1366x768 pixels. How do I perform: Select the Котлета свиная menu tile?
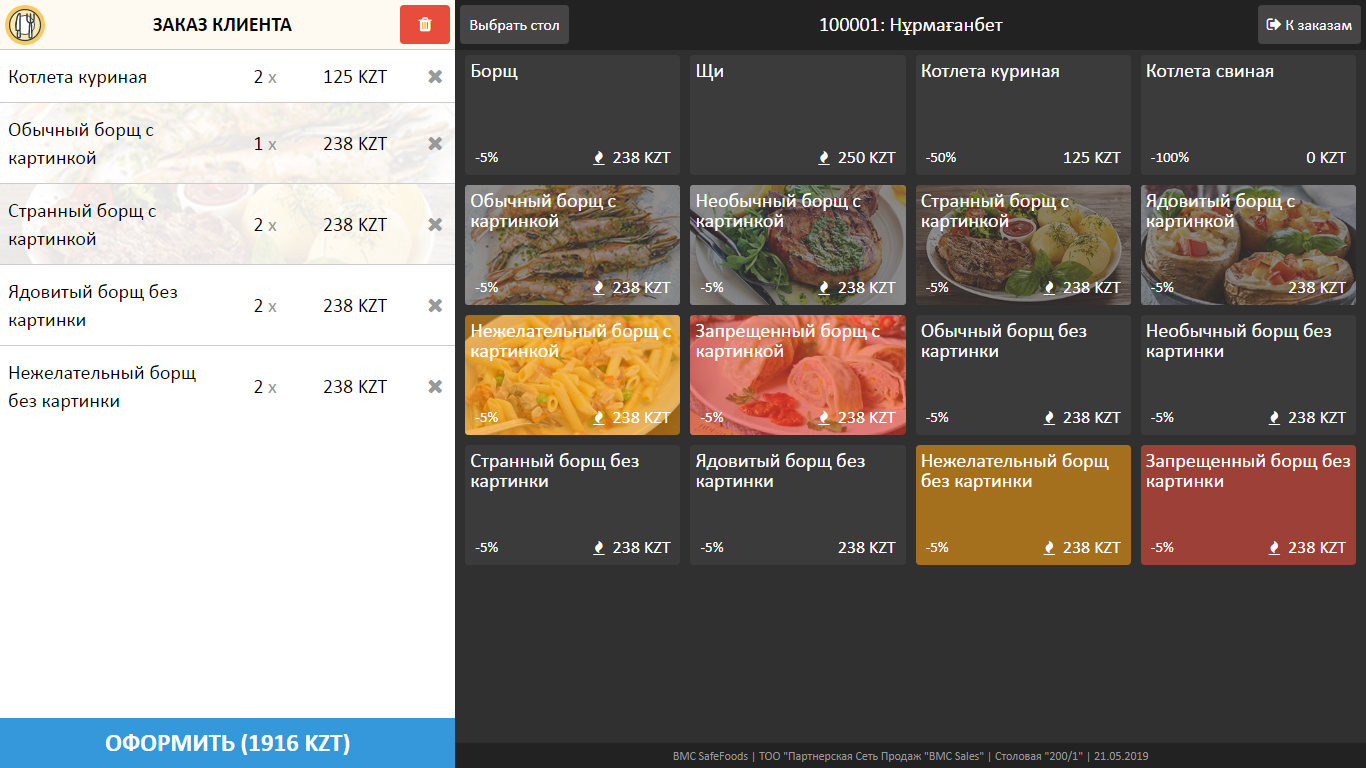tap(1248, 115)
